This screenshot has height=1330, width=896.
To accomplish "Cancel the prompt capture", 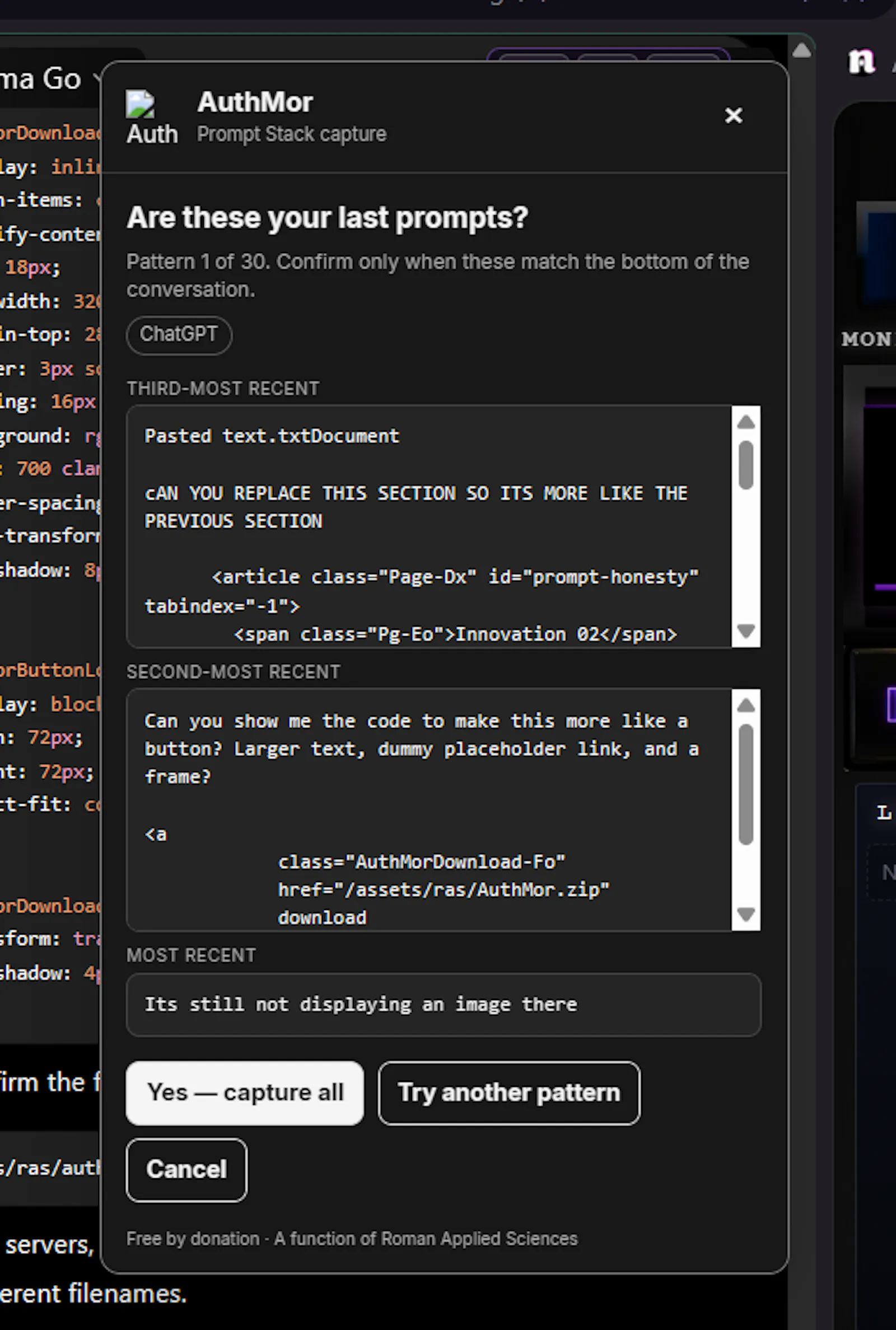I will 186,1169.
